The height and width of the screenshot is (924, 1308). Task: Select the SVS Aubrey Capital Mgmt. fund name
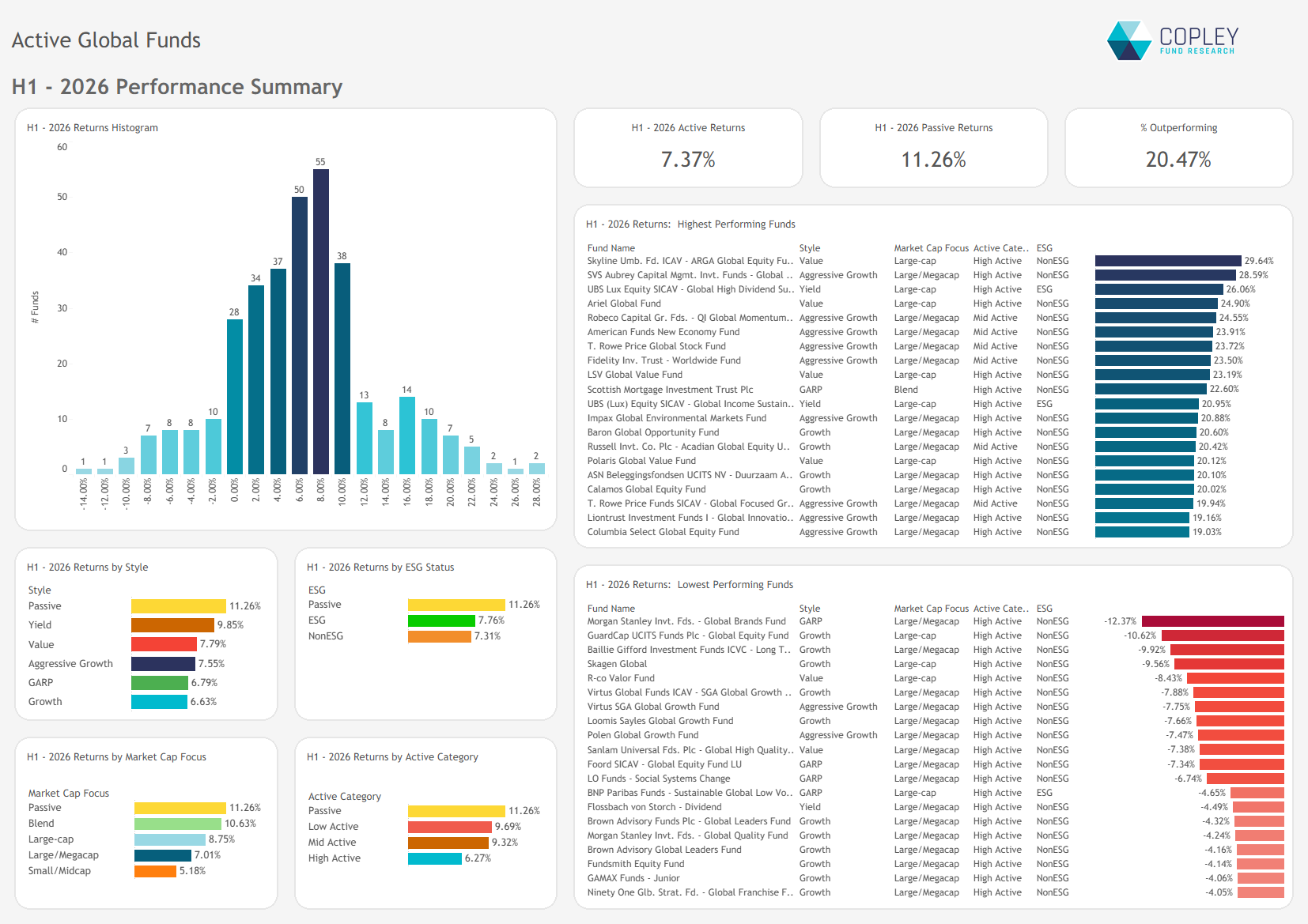690,275
